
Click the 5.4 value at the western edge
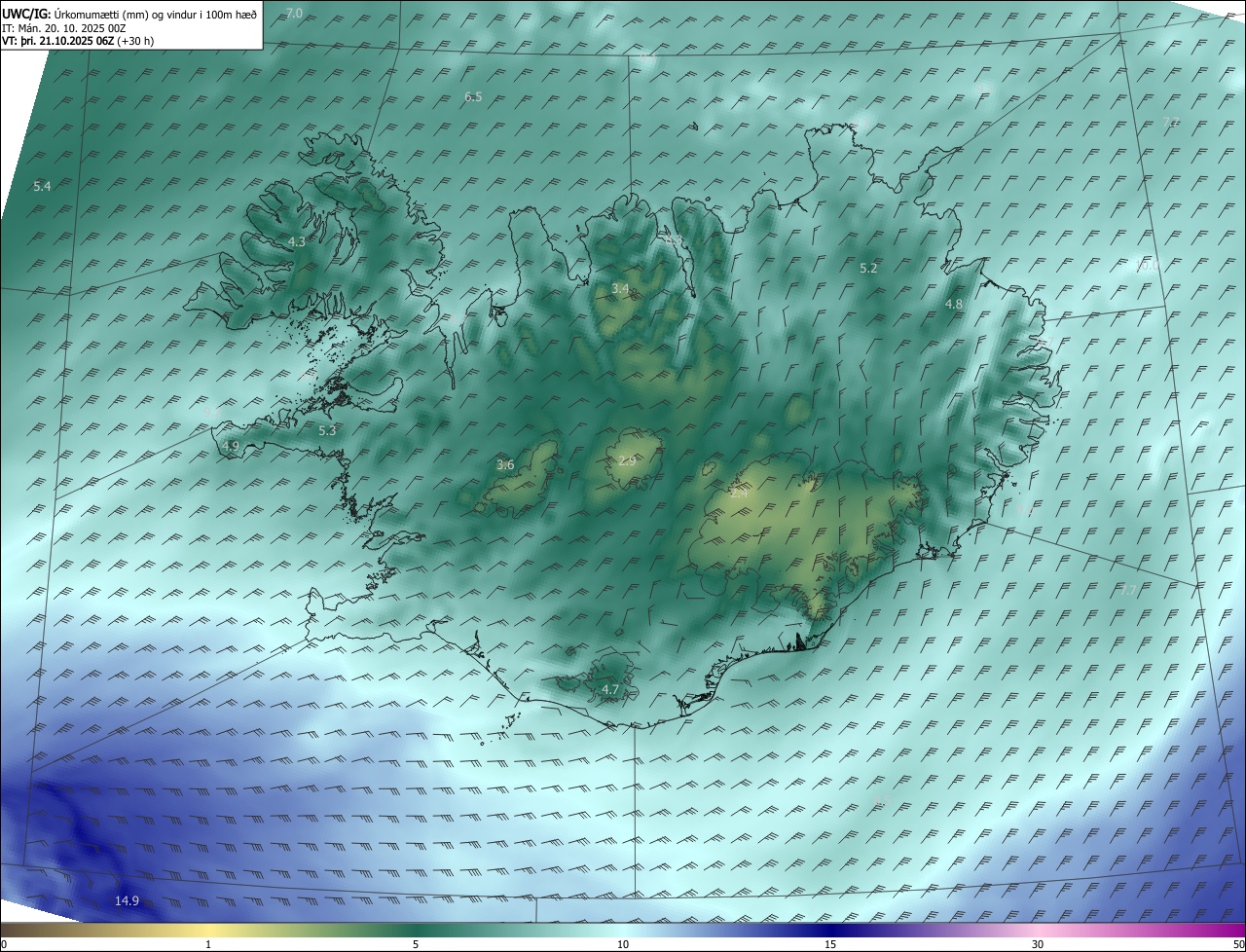[42, 186]
